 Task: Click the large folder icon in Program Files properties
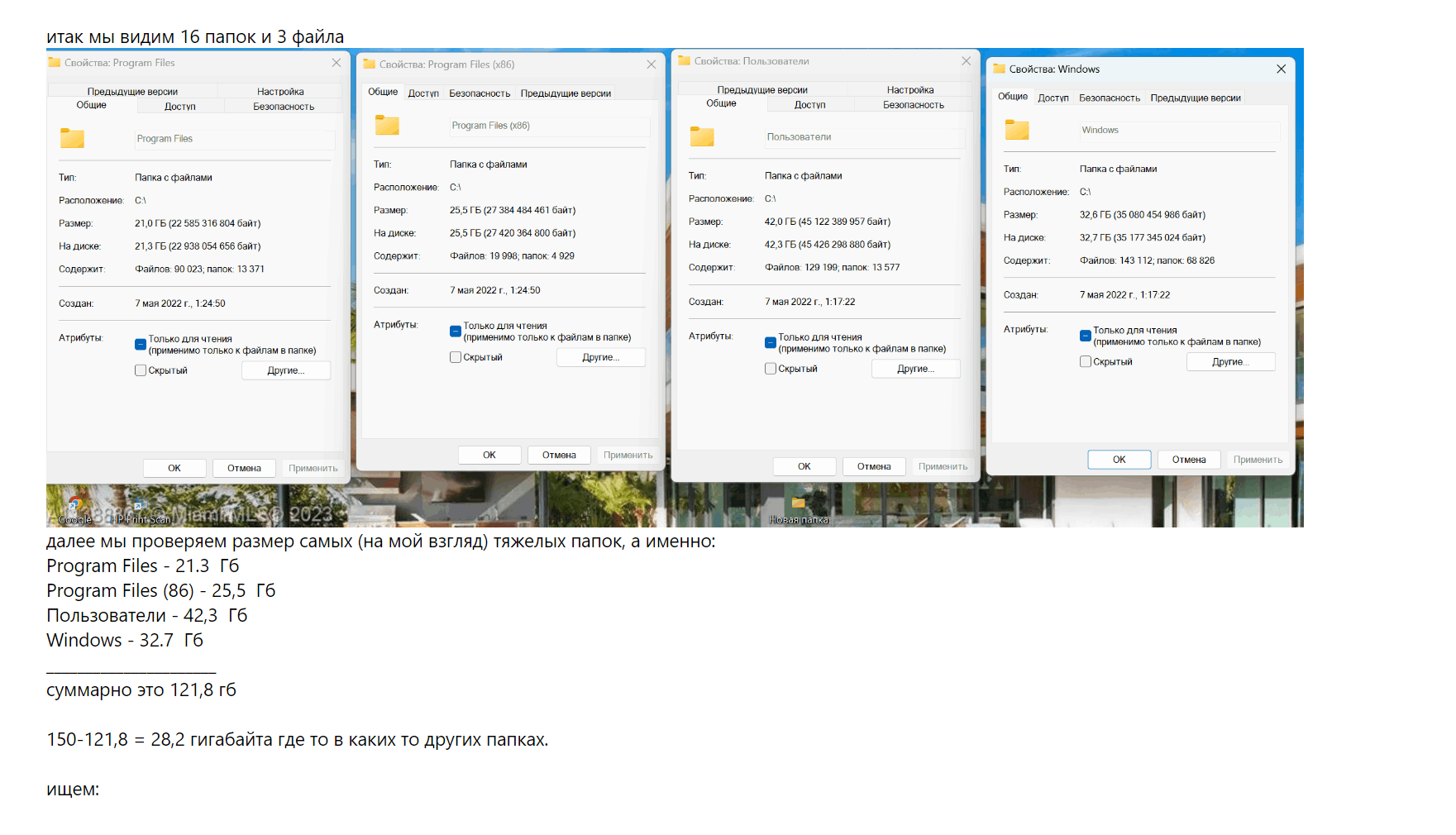(72, 138)
